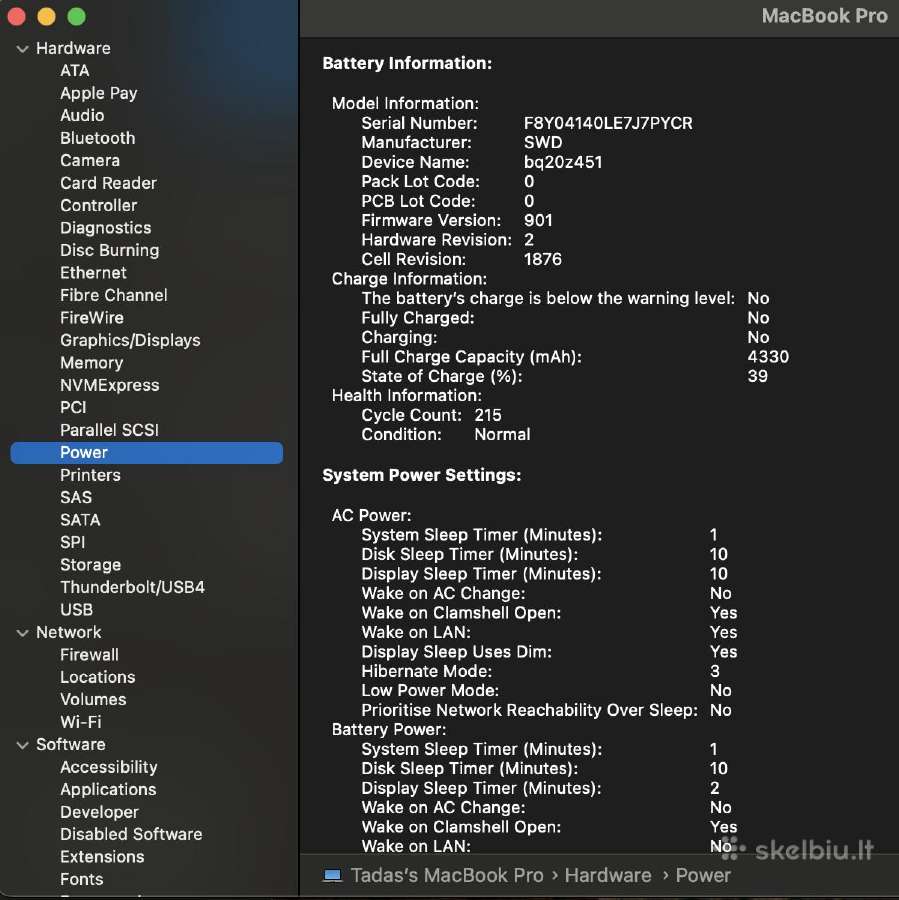Open Disabled Software entry
Screen dimensions: 899x900
click(x=131, y=835)
